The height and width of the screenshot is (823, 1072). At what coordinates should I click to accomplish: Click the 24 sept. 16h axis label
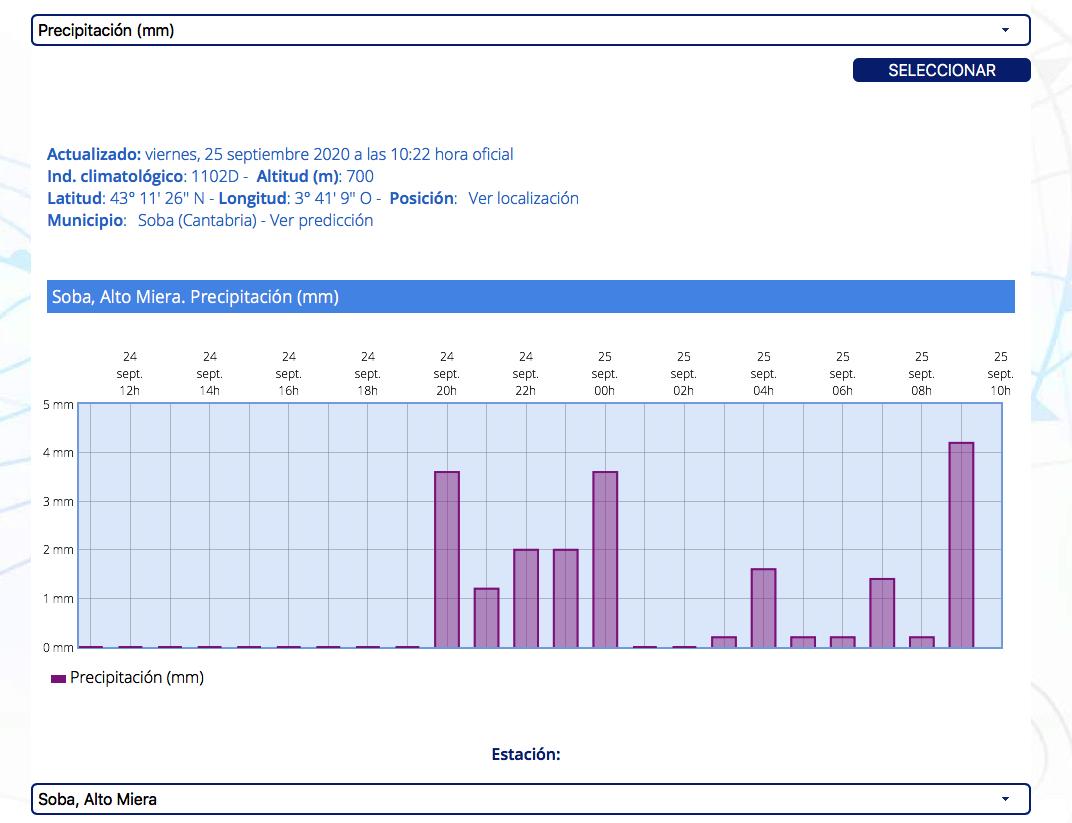[289, 374]
